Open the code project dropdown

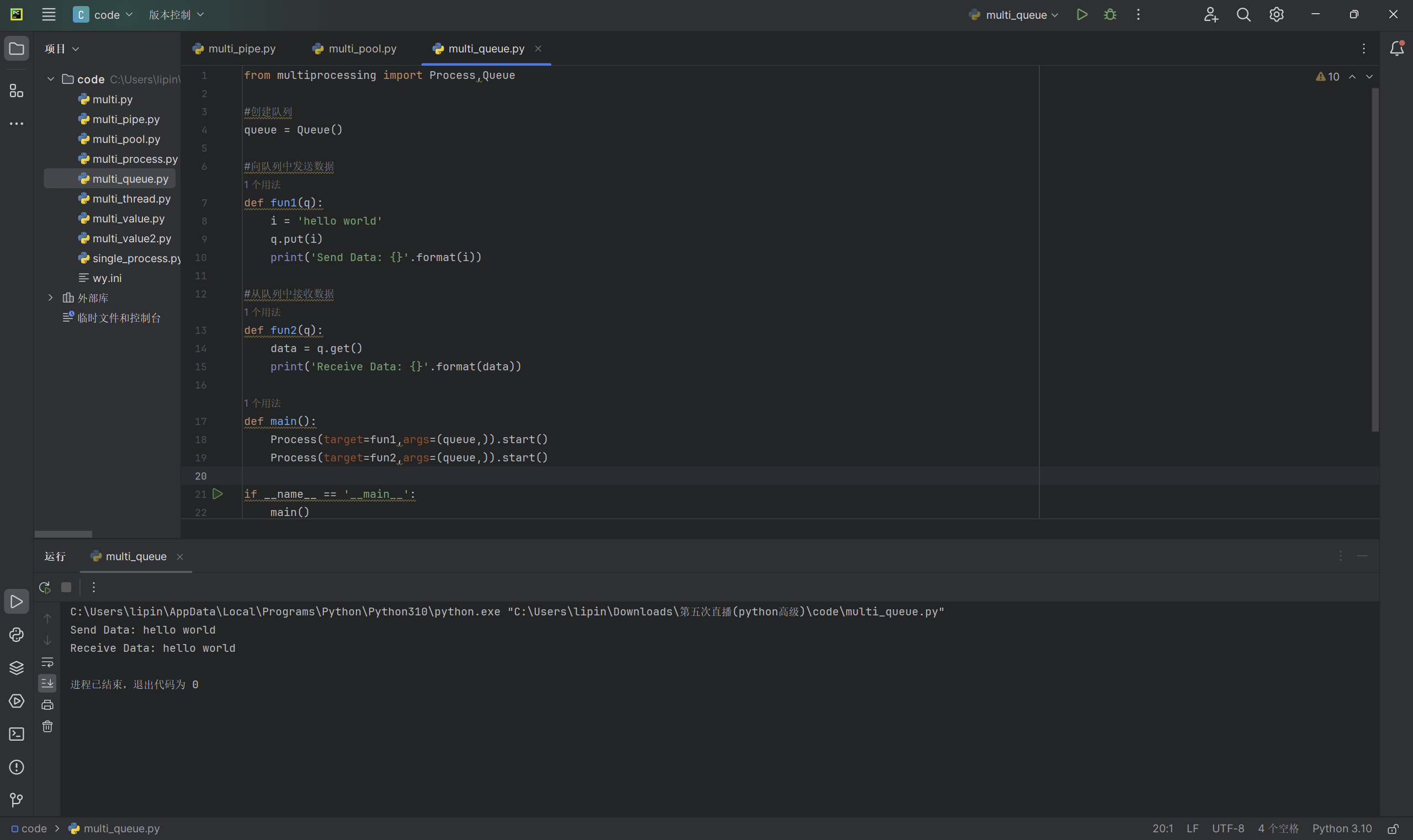click(x=103, y=15)
